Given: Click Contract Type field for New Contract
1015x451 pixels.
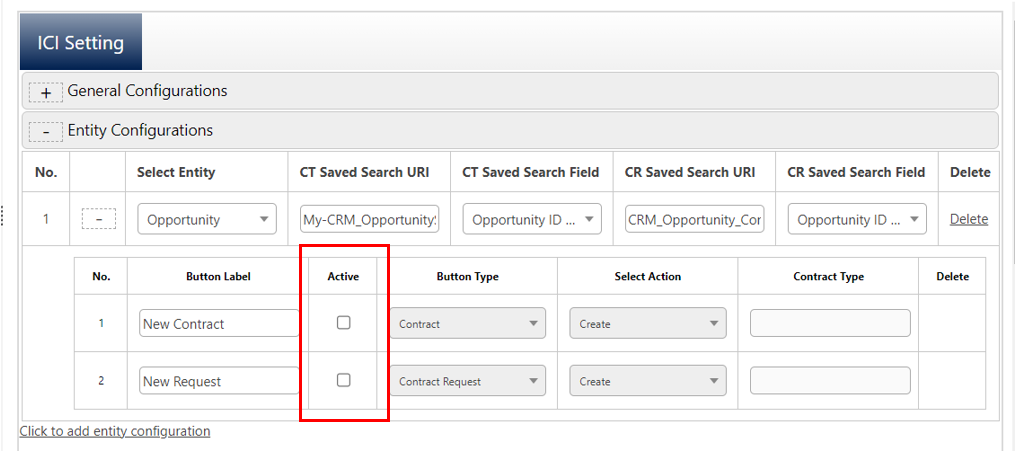Looking at the screenshot, I should coord(830,323).
